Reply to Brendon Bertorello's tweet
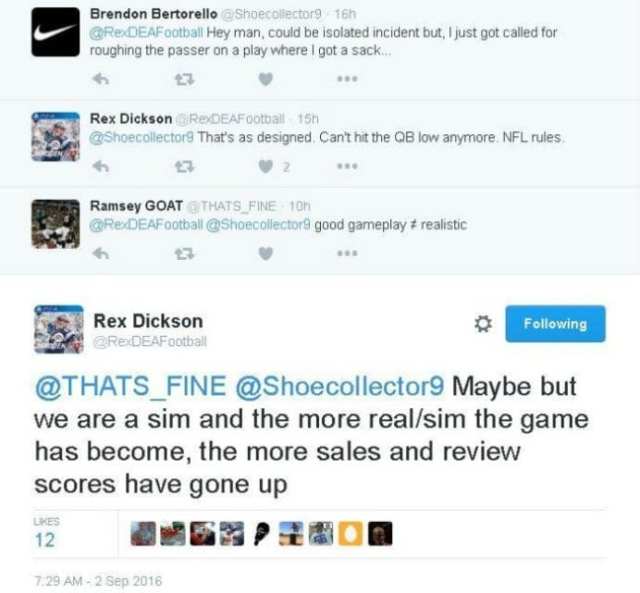 point(100,78)
